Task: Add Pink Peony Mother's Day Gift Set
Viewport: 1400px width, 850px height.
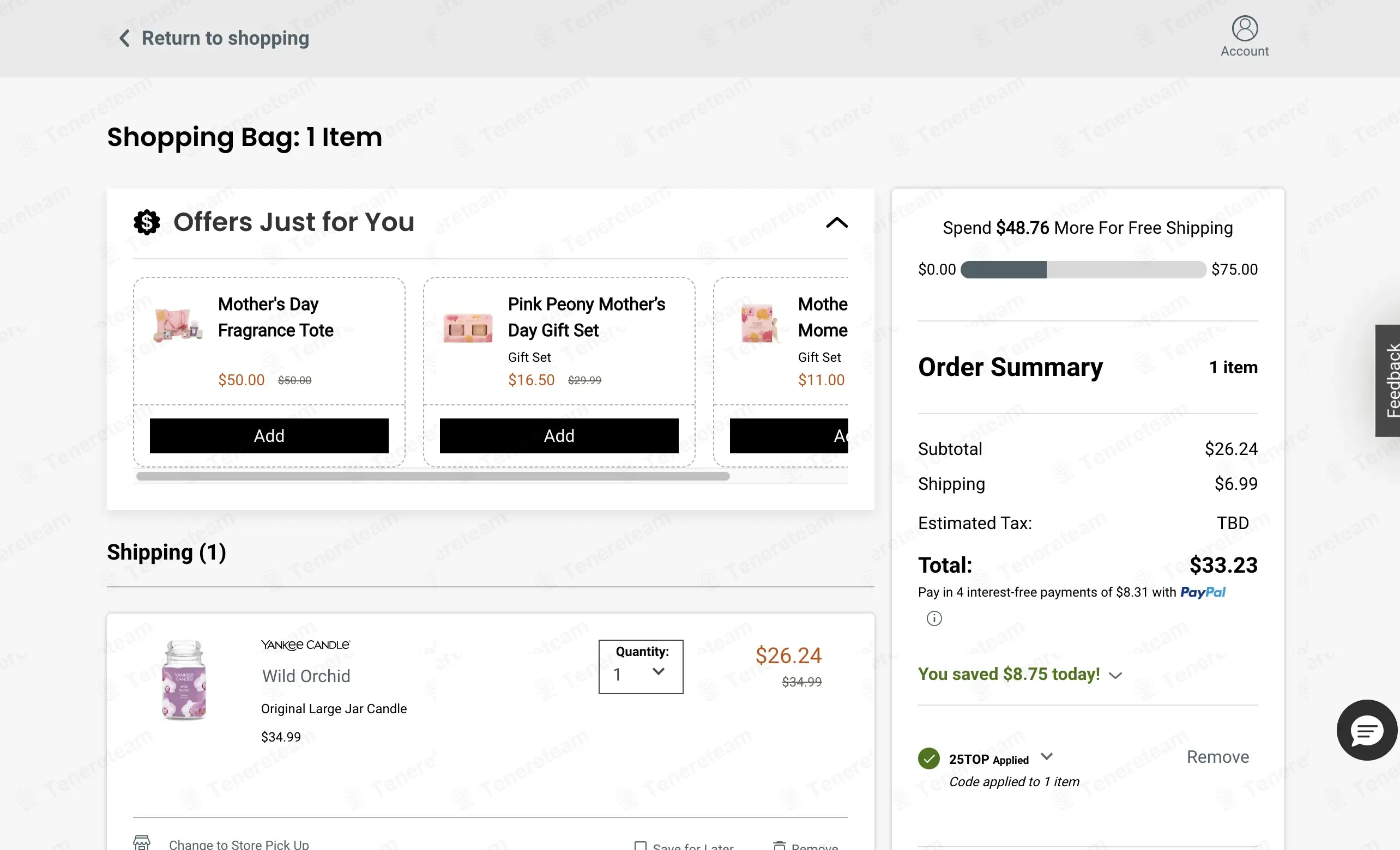Action: tap(558, 435)
